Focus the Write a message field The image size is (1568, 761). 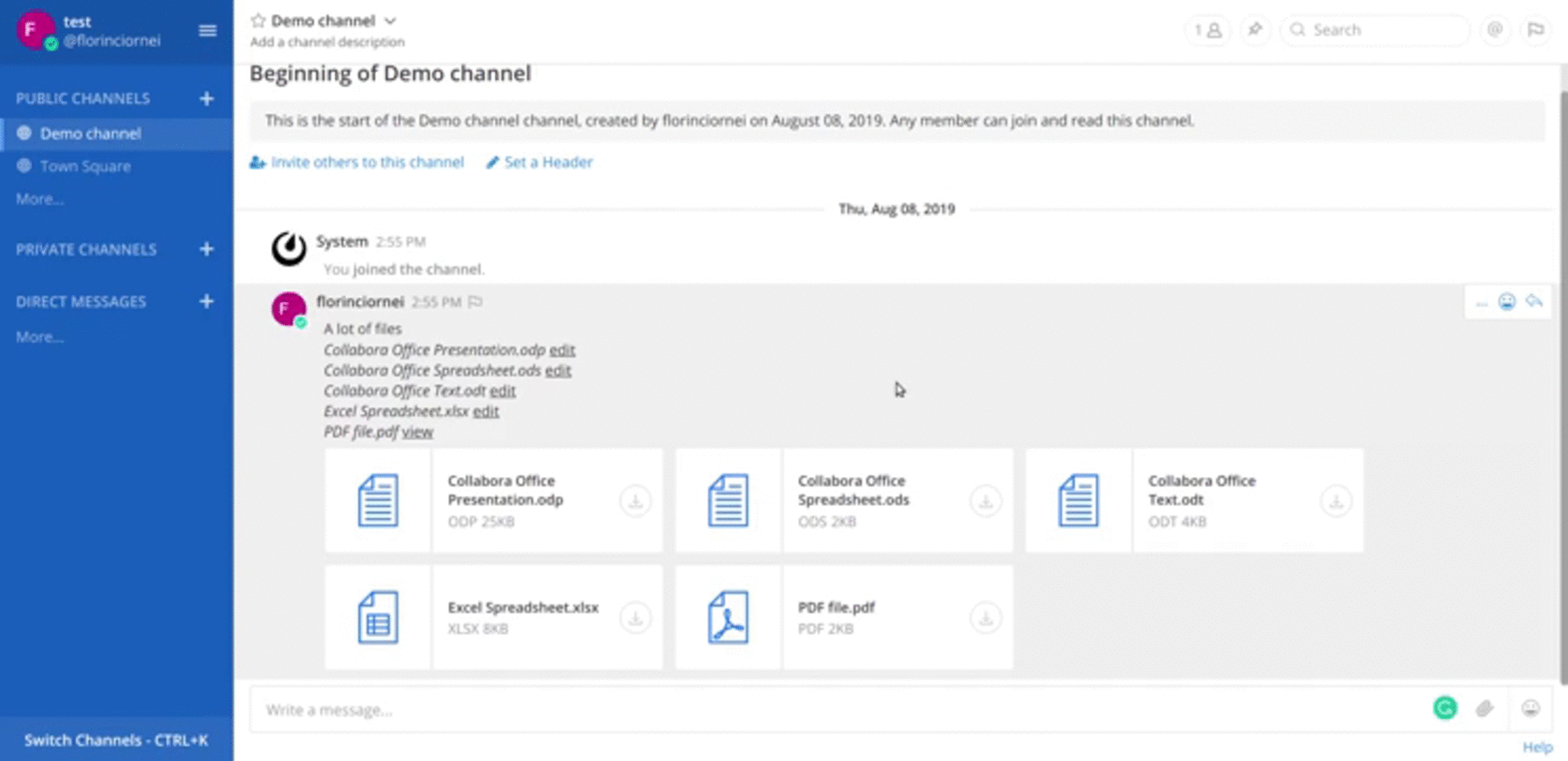833,710
